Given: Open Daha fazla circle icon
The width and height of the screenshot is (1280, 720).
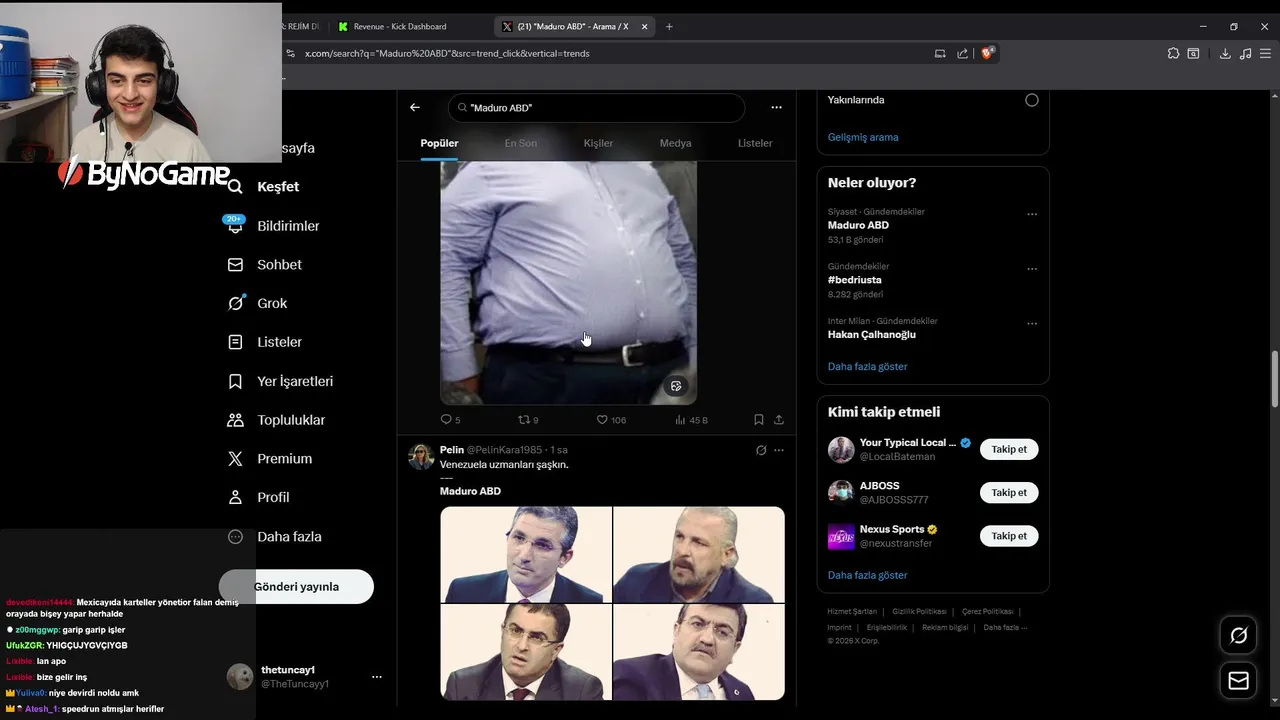Looking at the screenshot, I should 235,537.
